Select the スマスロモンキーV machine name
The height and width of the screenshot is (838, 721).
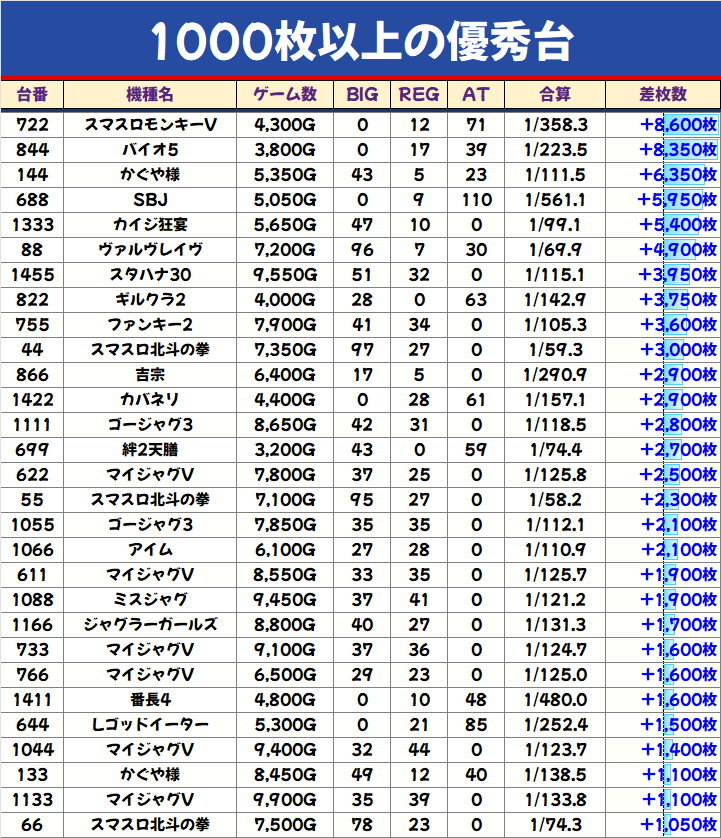click(150, 125)
